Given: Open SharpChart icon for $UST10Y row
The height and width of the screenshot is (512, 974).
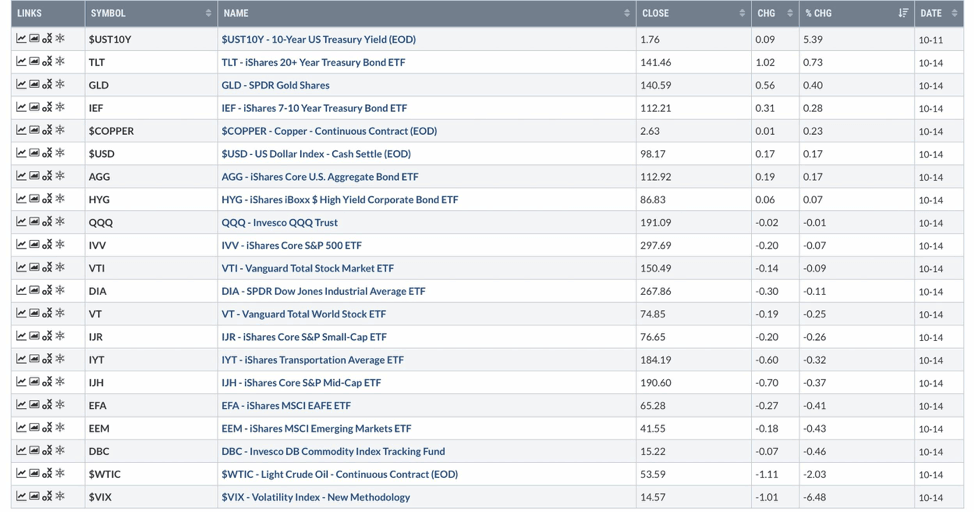Looking at the screenshot, I should pos(21,39).
